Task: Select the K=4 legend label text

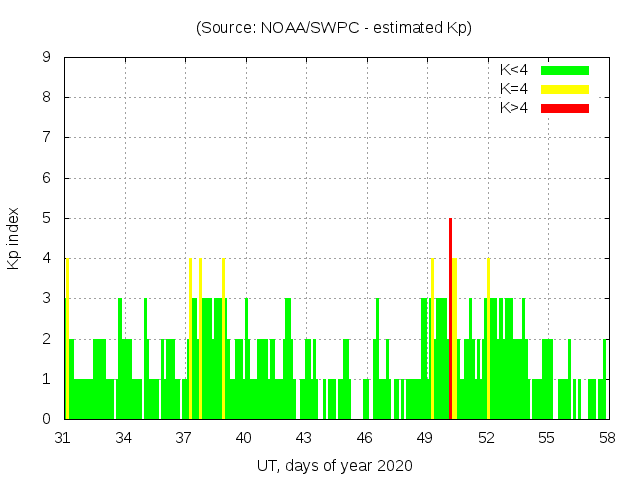Action: coord(515,89)
